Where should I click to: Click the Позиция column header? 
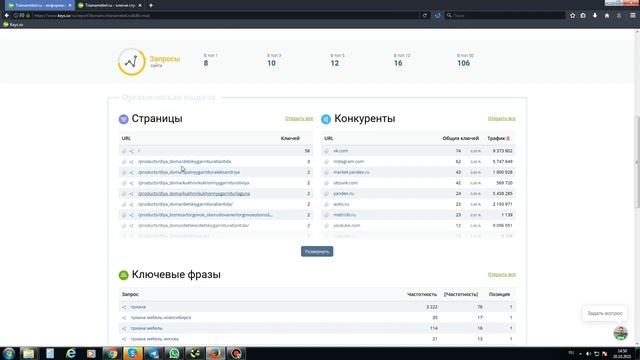click(x=499, y=294)
